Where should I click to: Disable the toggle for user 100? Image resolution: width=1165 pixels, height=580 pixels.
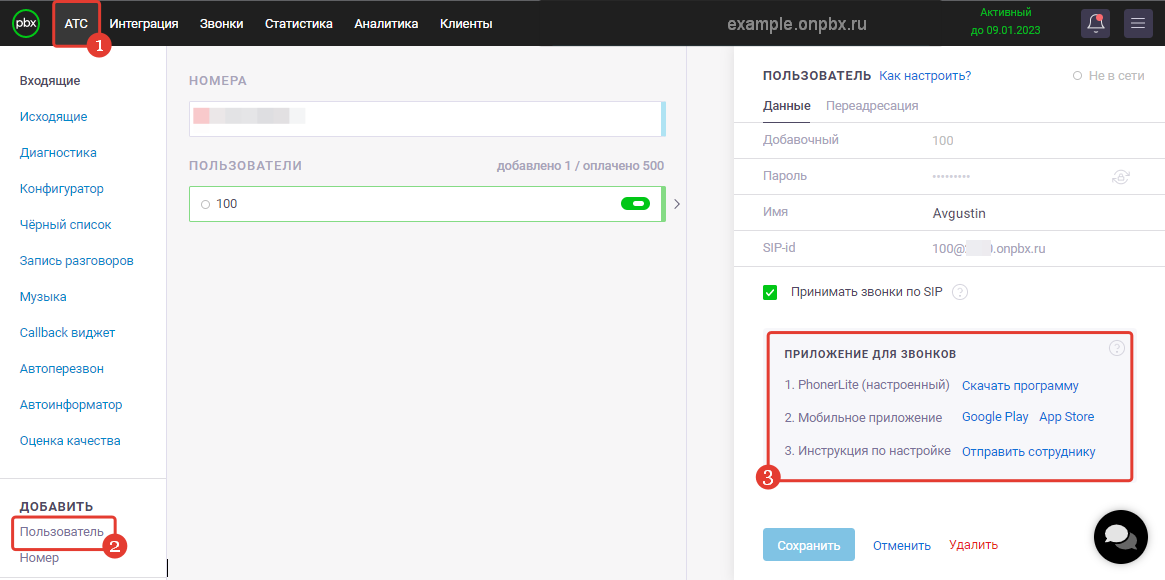click(636, 203)
